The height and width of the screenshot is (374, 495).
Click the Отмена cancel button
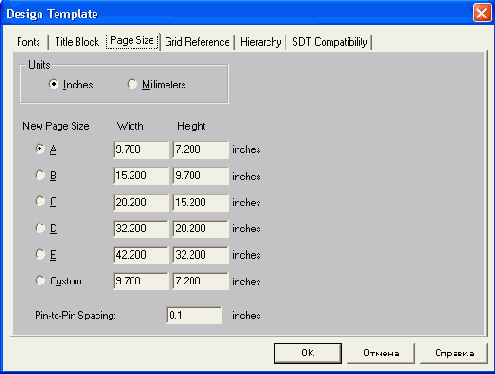click(x=381, y=353)
